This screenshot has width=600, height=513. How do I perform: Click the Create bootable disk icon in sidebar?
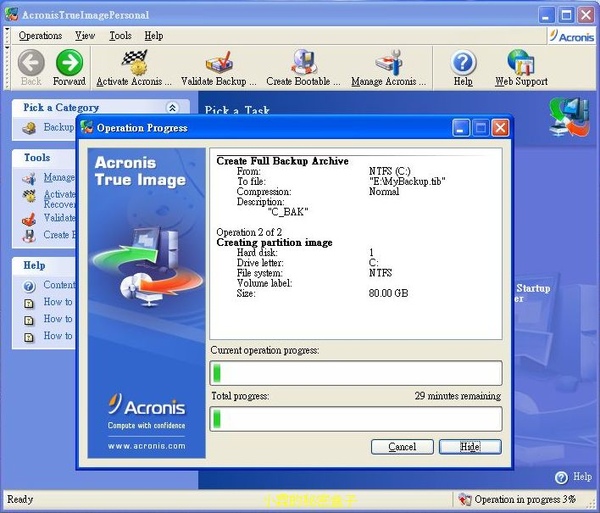(29, 236)
